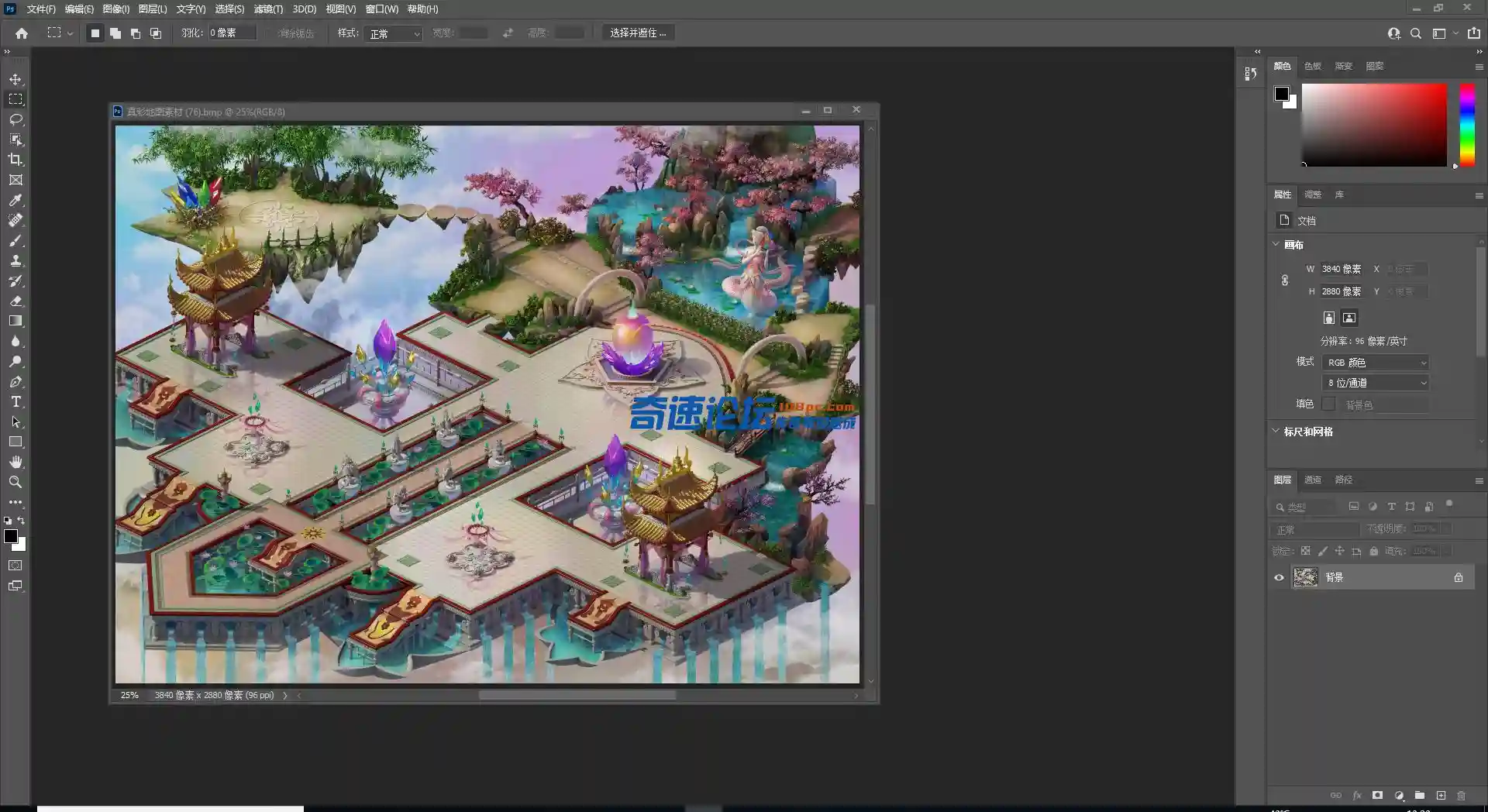The image size is (1488, 812).
Task: Open the 滤镜(T) menu
Action: coord(268,9)
